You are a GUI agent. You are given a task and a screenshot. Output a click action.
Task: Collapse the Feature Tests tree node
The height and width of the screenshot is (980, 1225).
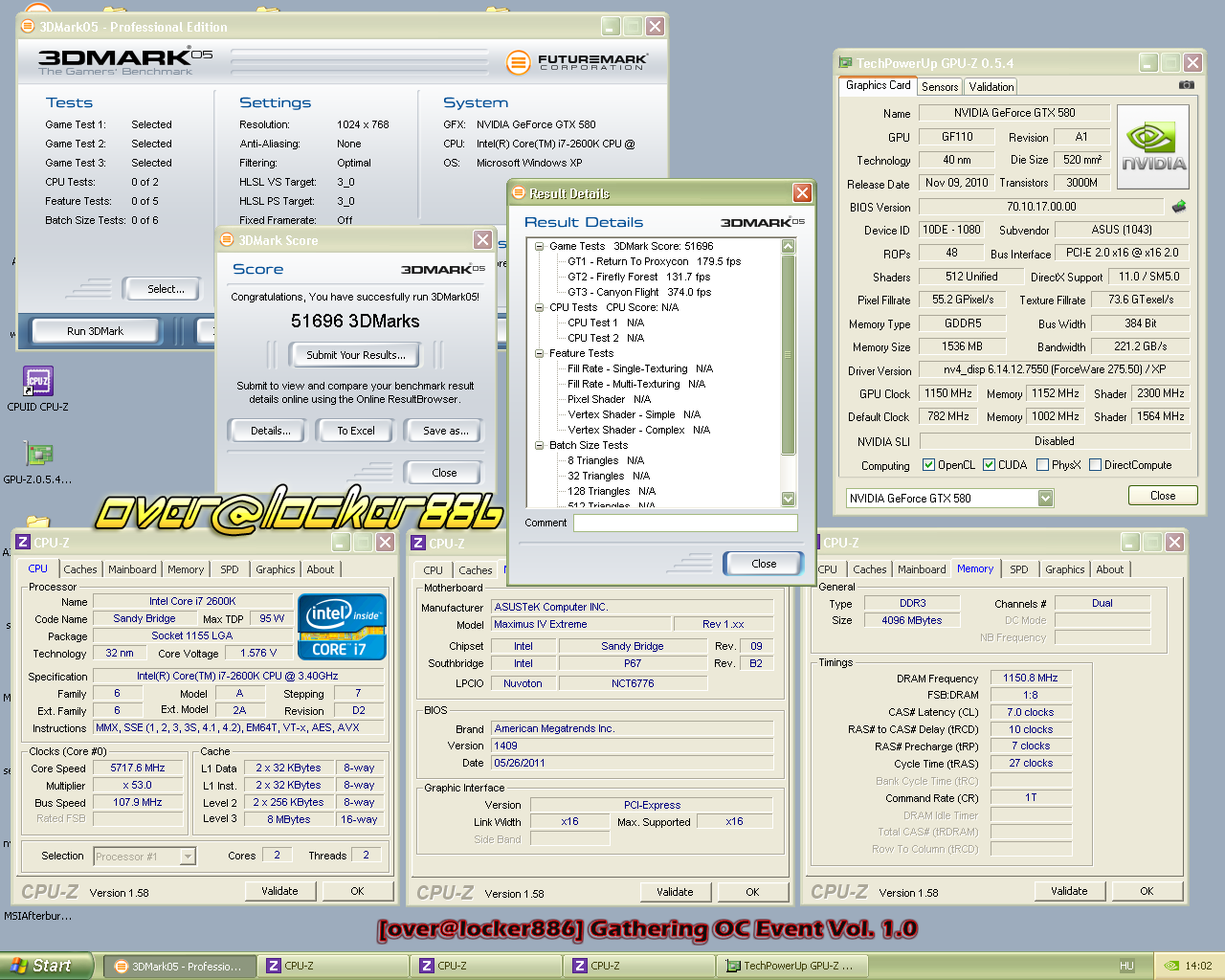(540, 353)
